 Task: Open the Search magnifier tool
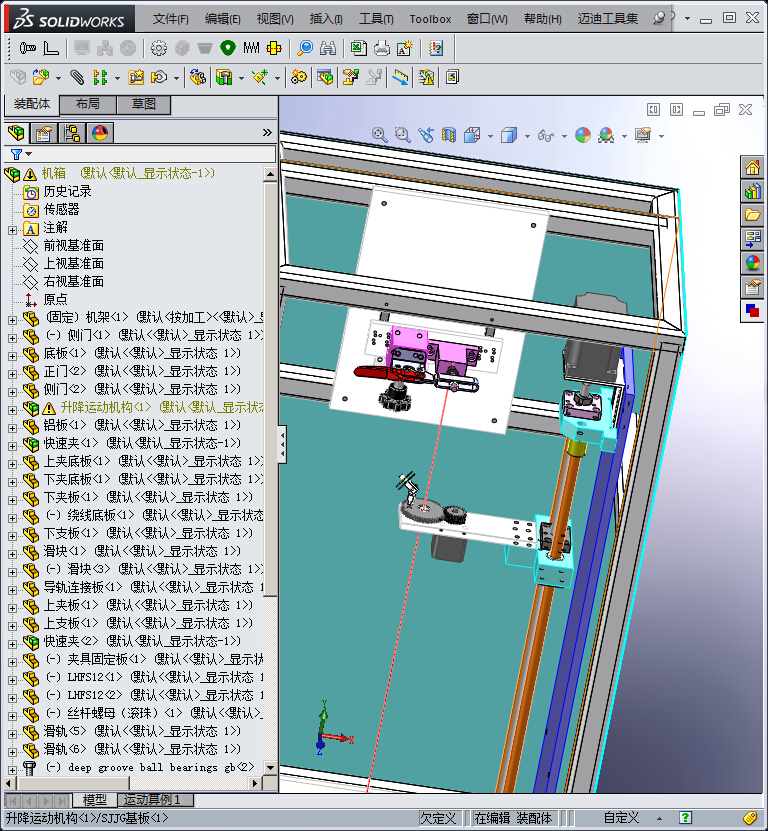pyautogui.click(x=305, y=48)
